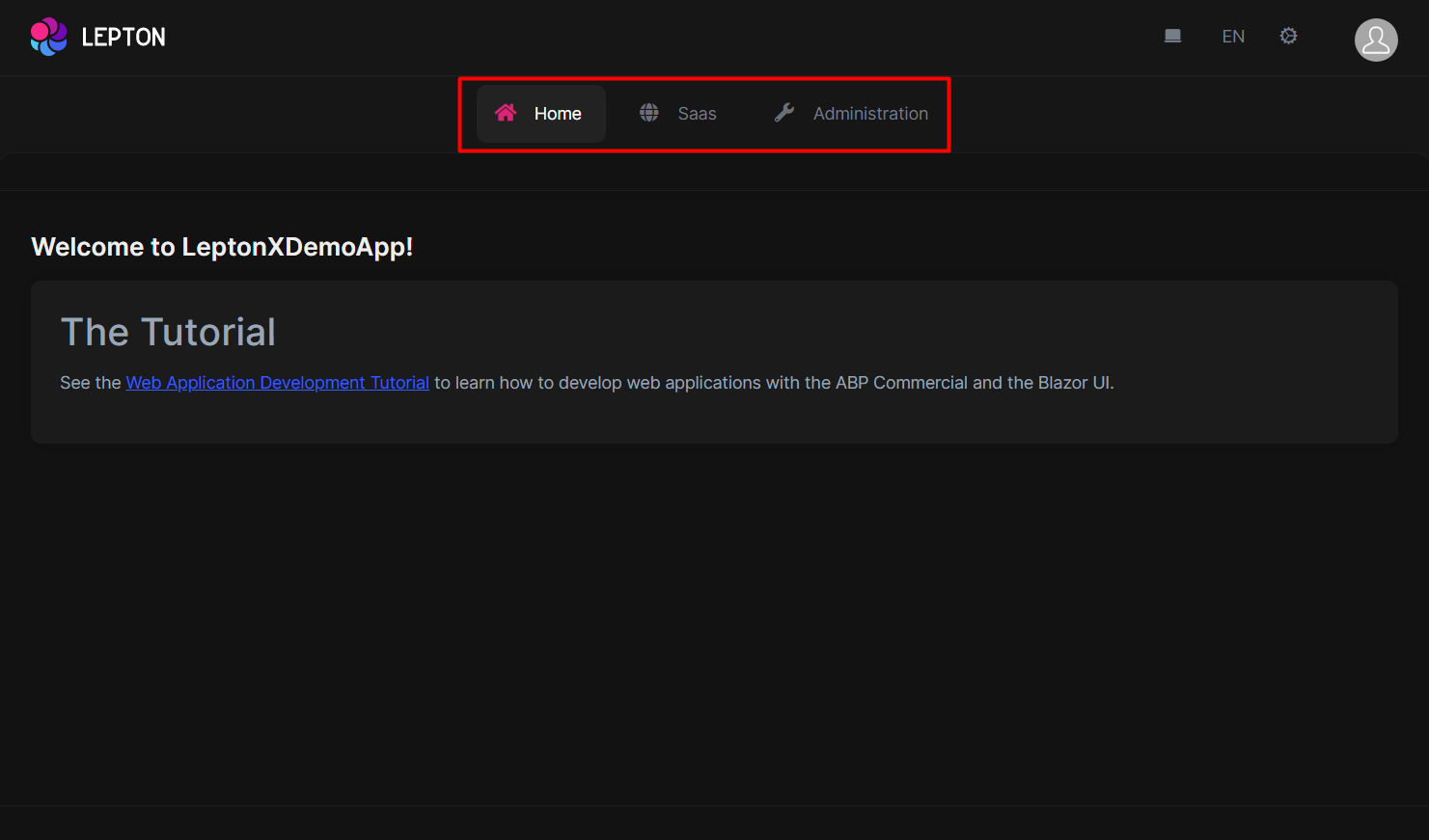Click The Tutorial heading

[168, 331]
